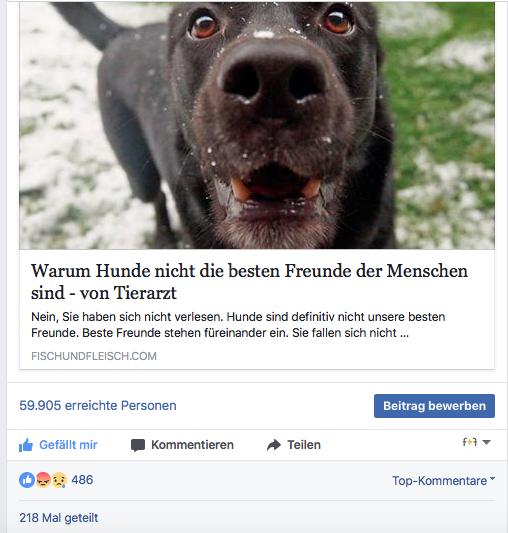Click the thumbs-up icon beside Gefällt mir
The image size is (508, 533).
(x=26, y=445)
